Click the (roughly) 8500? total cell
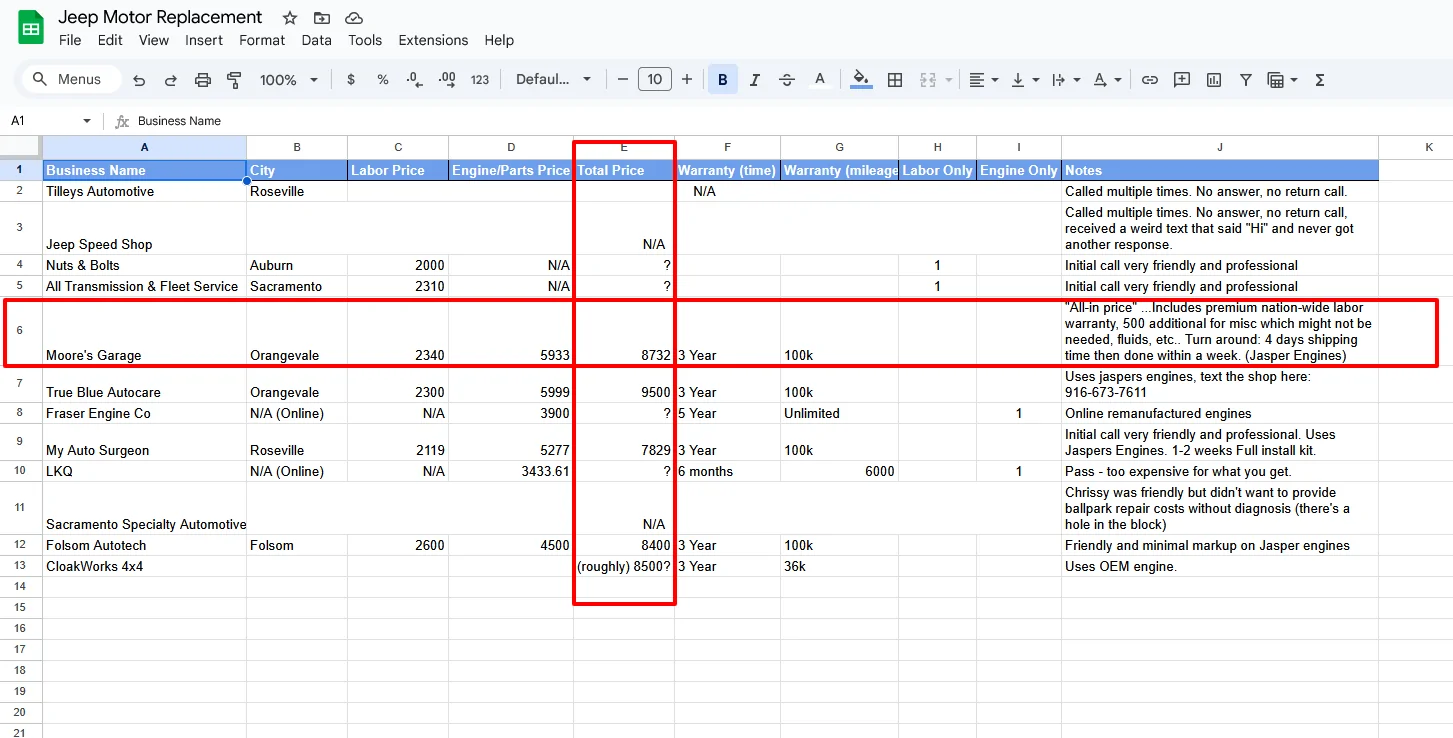The width and height of the screenshot is (1453, 738). [624, 566]
